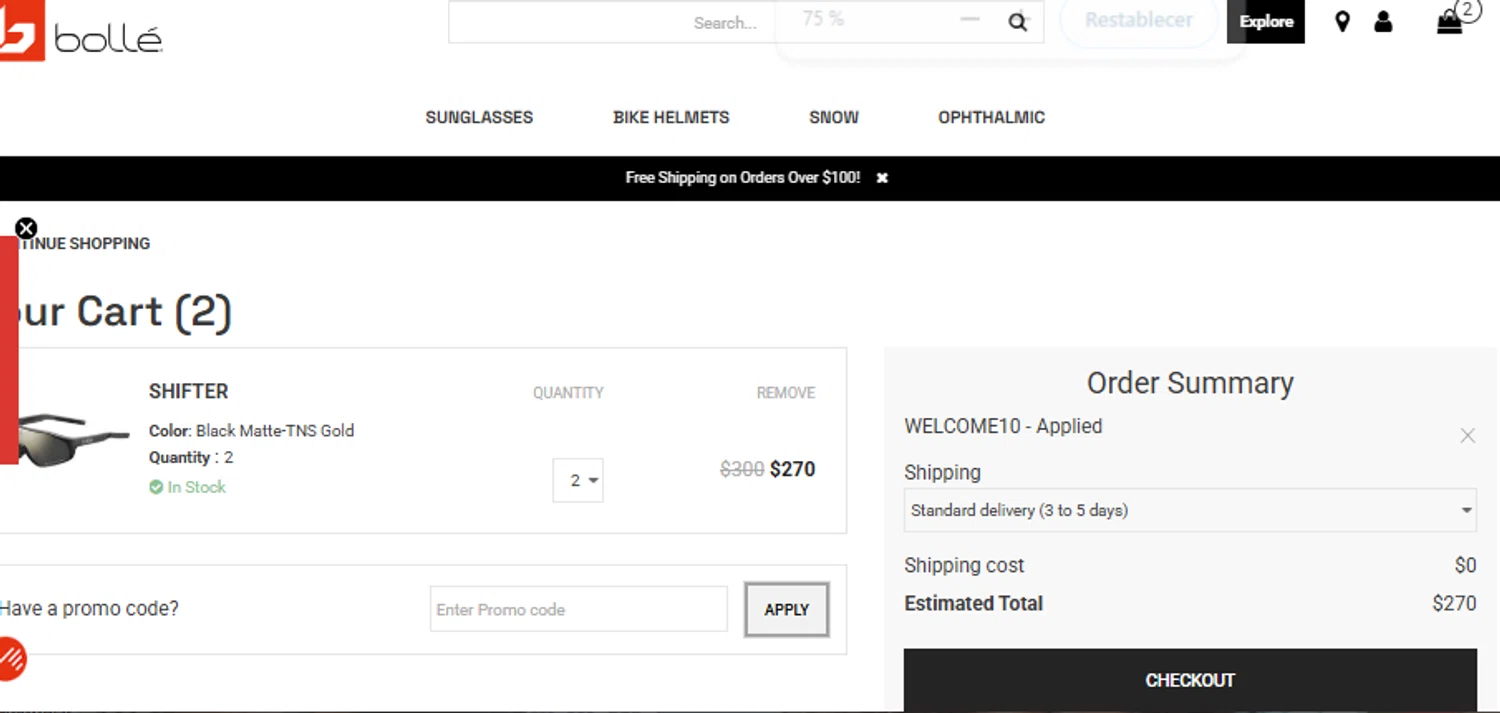Click the Restablecer zoom button
This screenshot has height=713, width=1500.
1139,20
